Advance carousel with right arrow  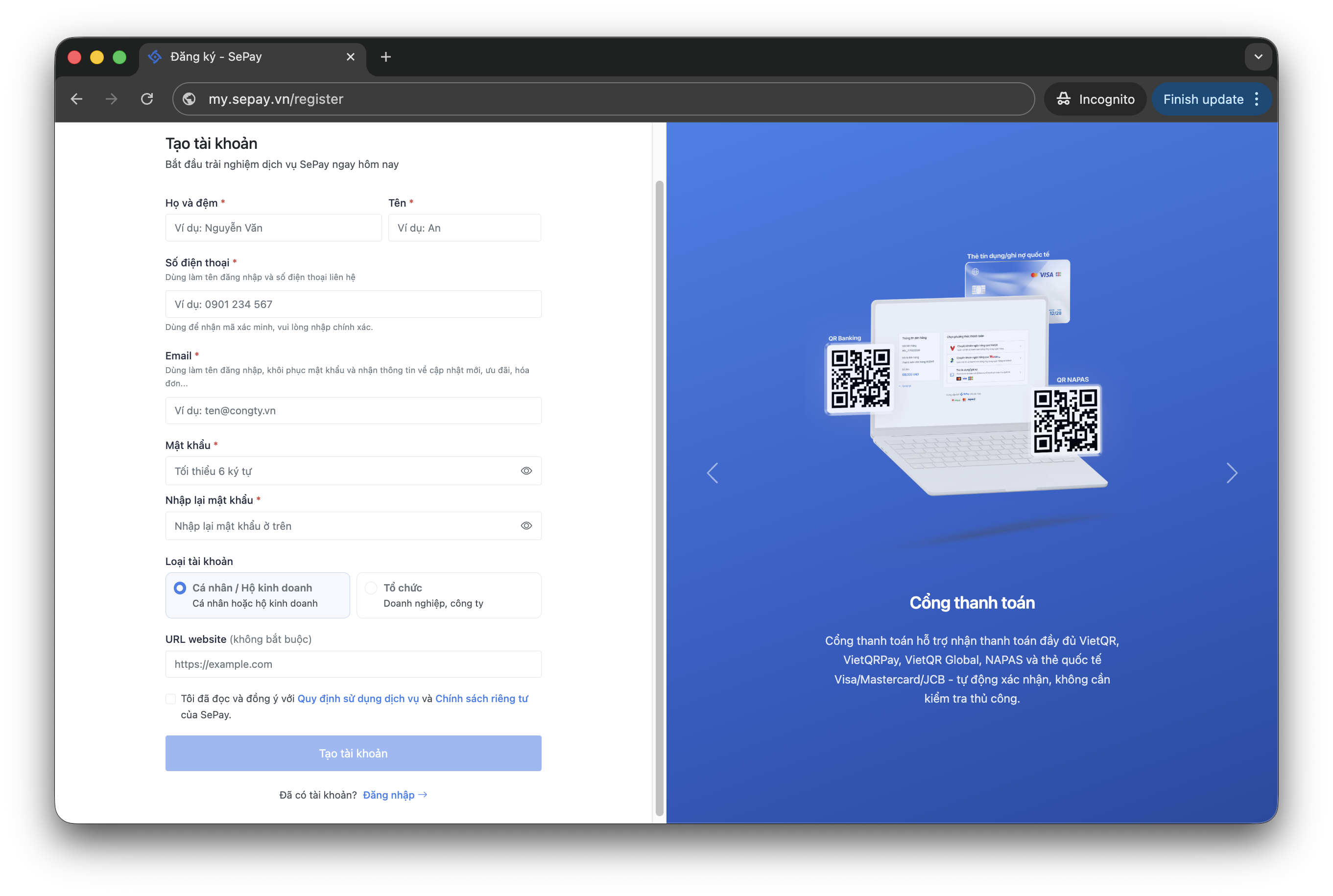(1231, 472)
